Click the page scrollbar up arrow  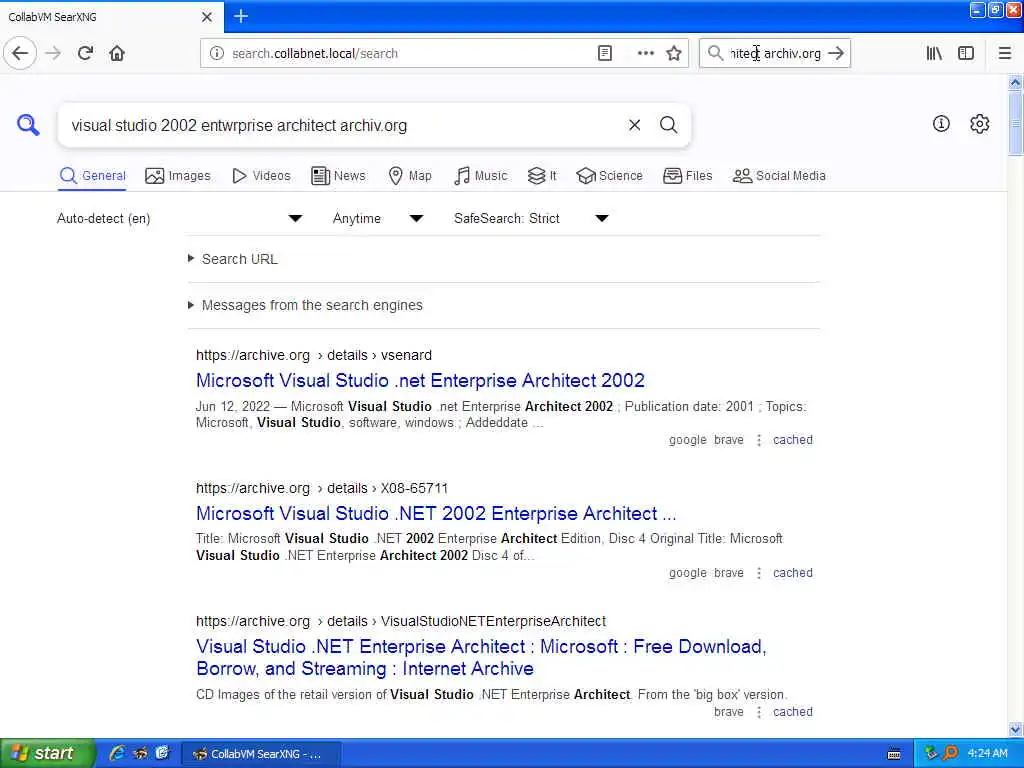(x=1015, y=83)
